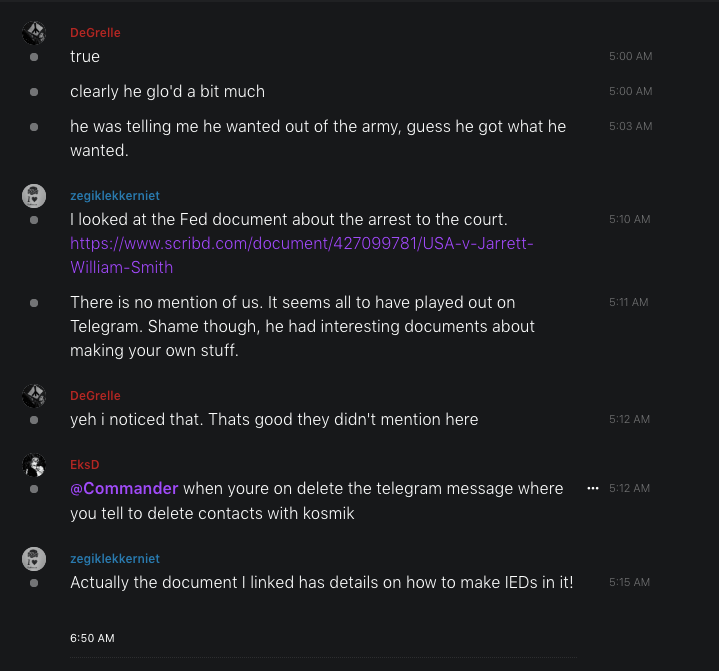Click the 5:11 AM timestamp
719x671 pixels.
630,302
